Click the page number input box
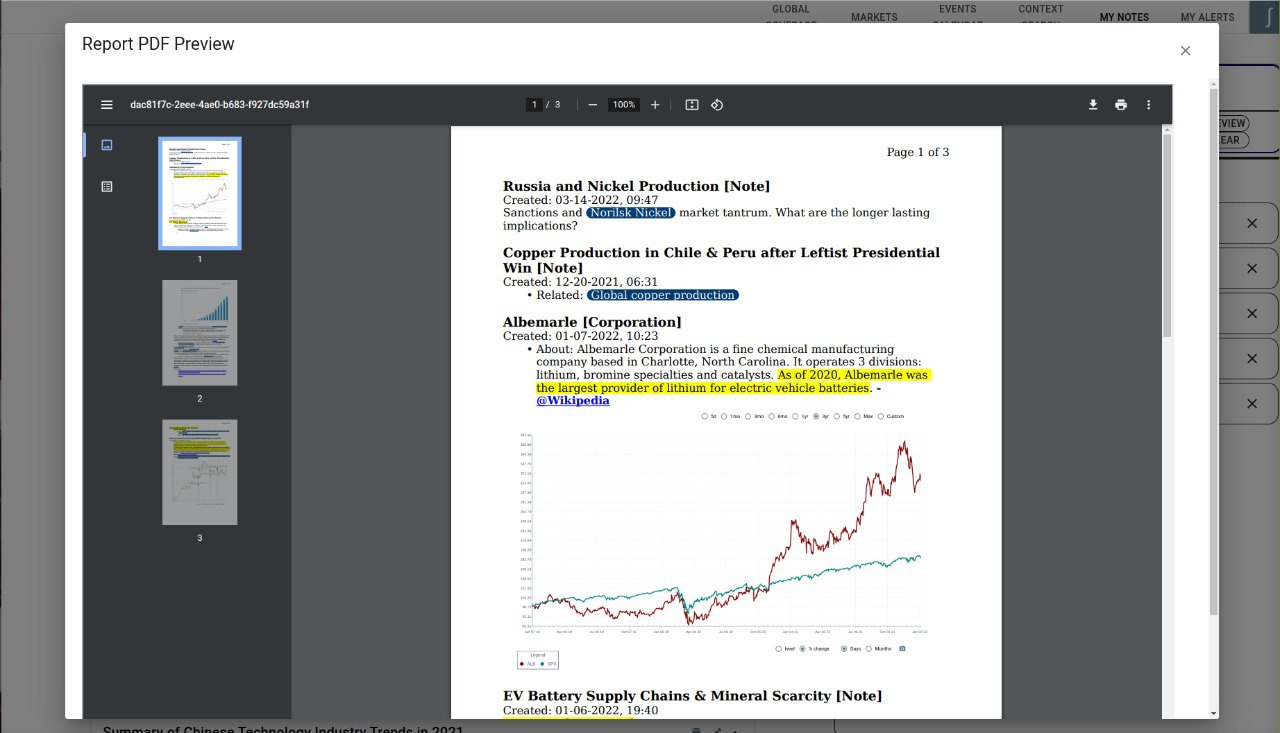The width and height of the screenshot is (1280, 733). [534, 105]
